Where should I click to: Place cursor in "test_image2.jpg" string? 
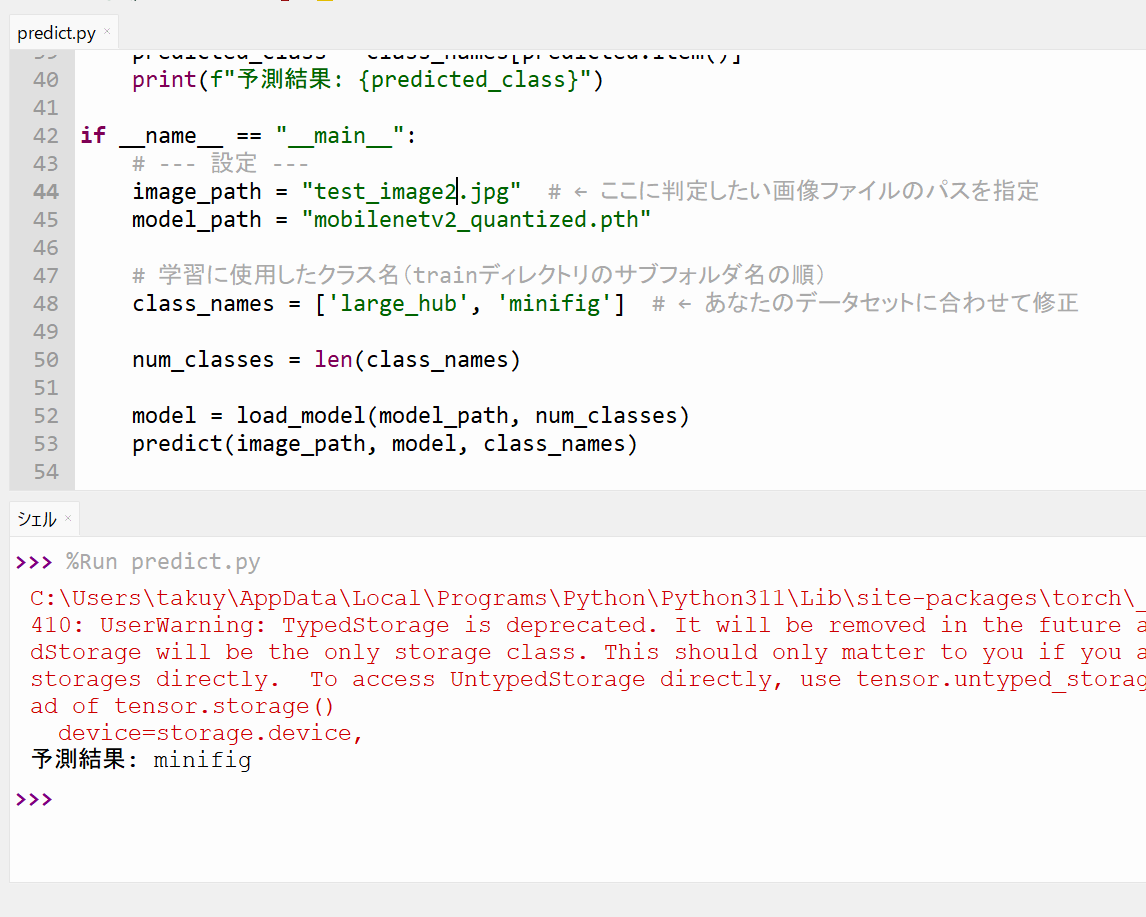411,191
